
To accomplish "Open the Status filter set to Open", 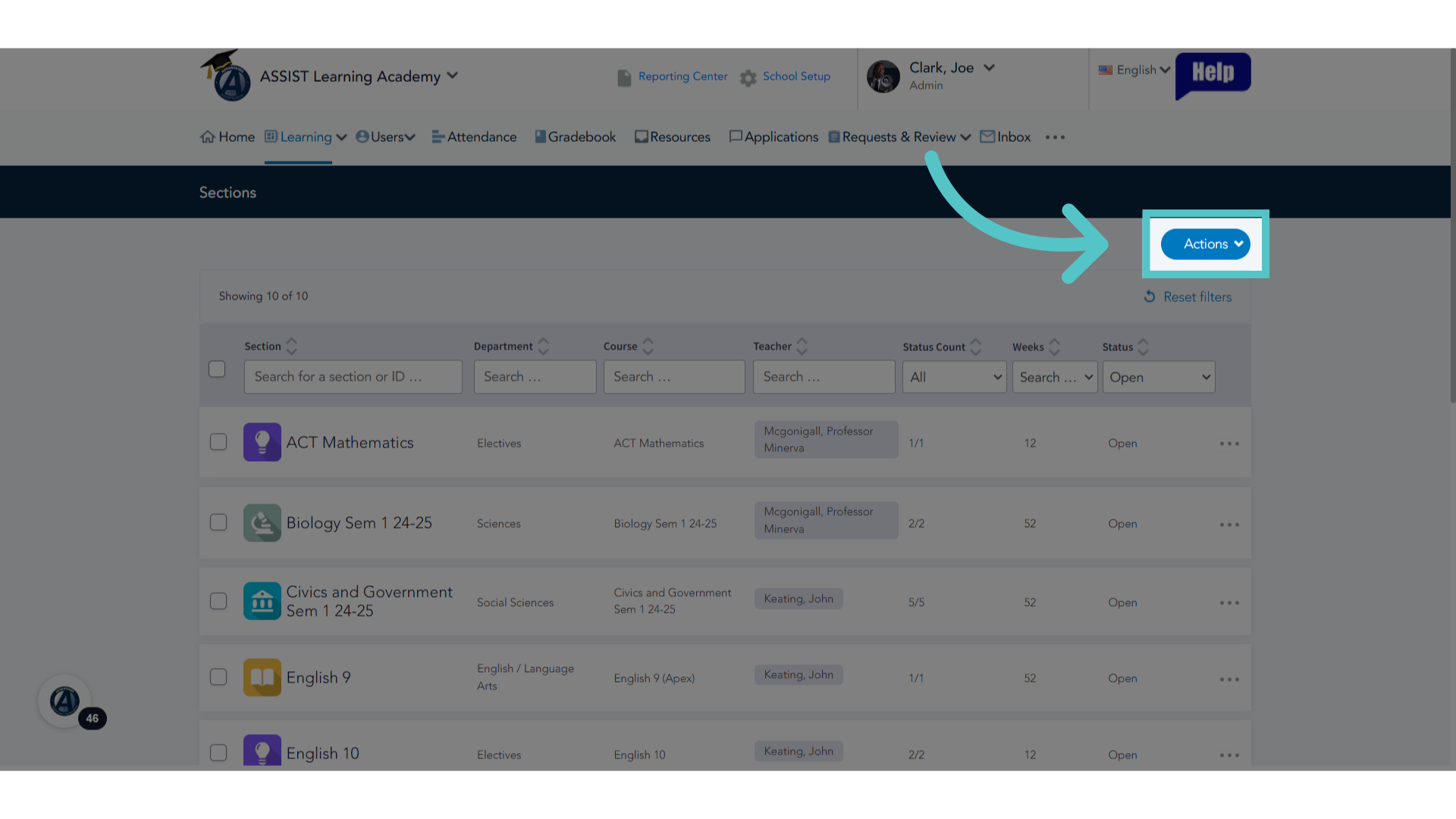I will pyautogui.click(x=1159, y=377).
